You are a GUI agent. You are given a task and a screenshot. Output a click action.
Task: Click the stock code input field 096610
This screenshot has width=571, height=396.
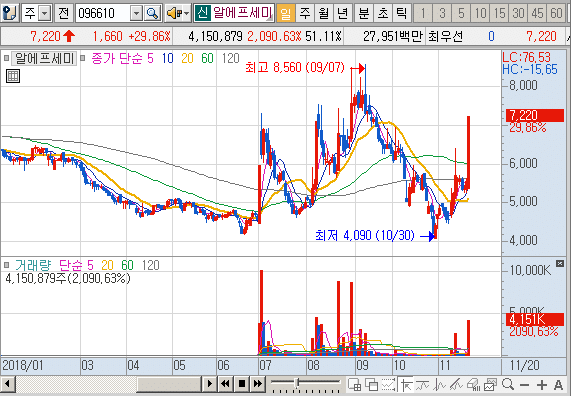tap(103, 14)
